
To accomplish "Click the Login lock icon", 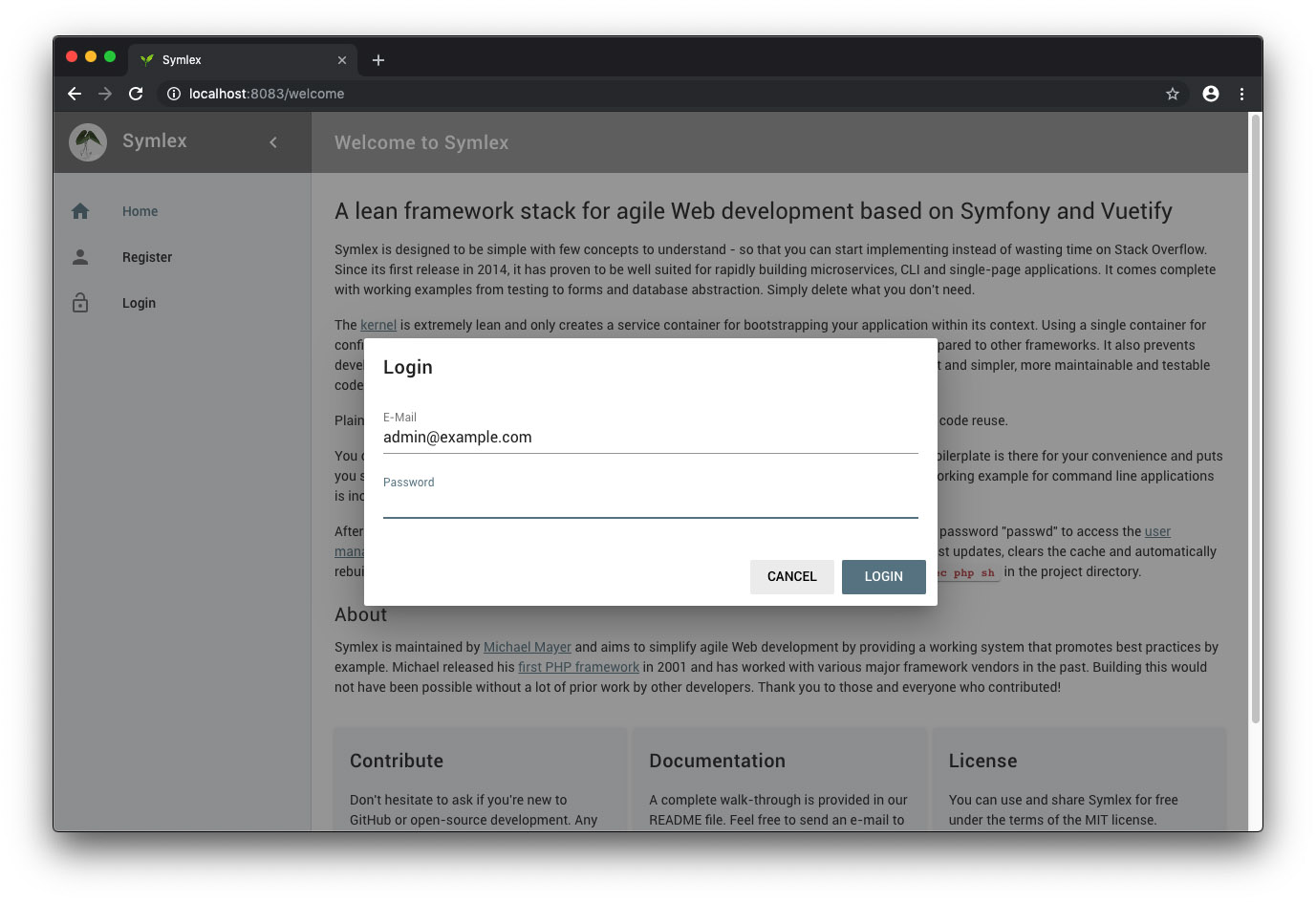I will click(x=80, y=303).
